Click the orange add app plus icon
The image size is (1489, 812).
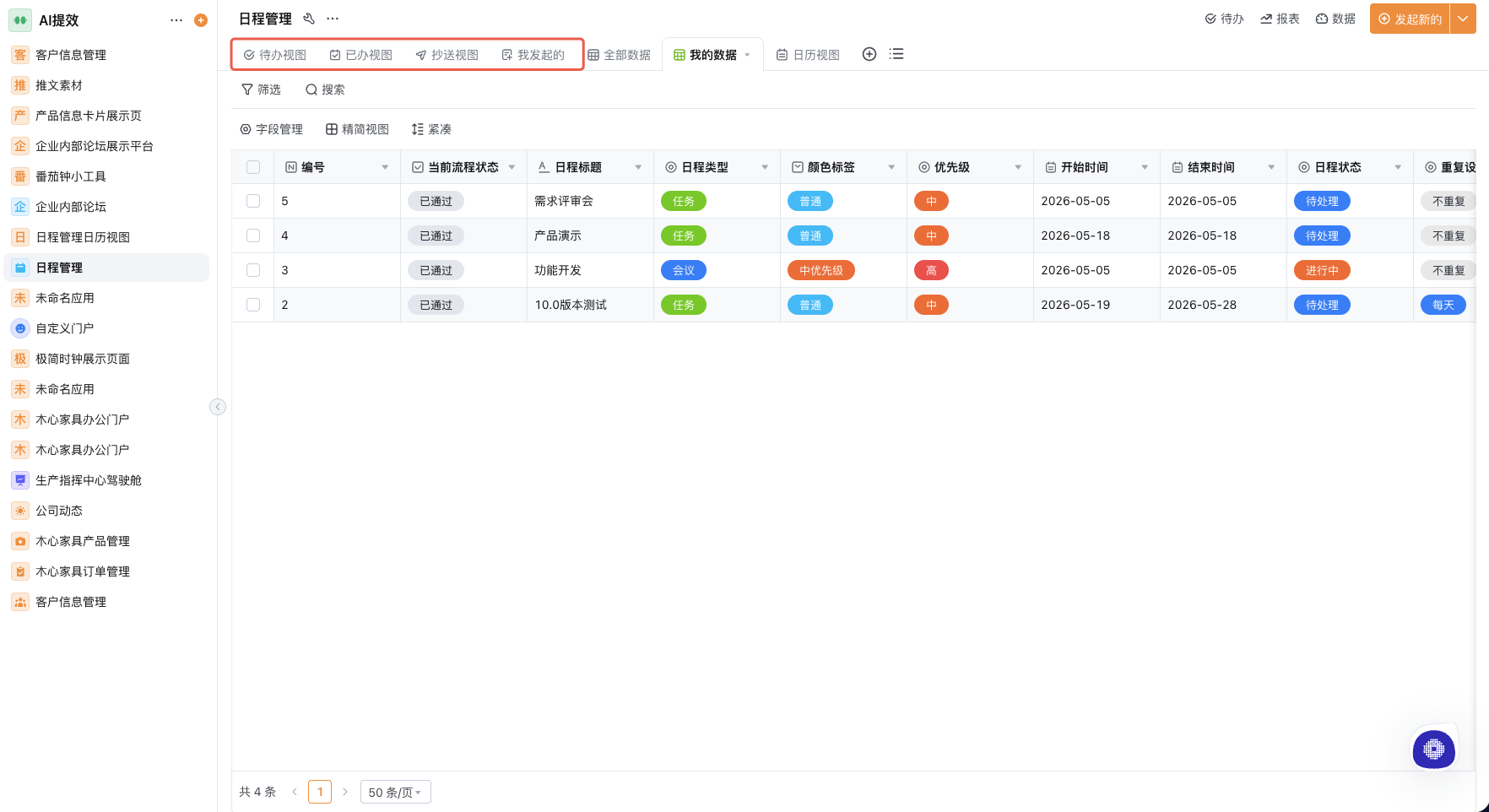(x=201, y=20)
